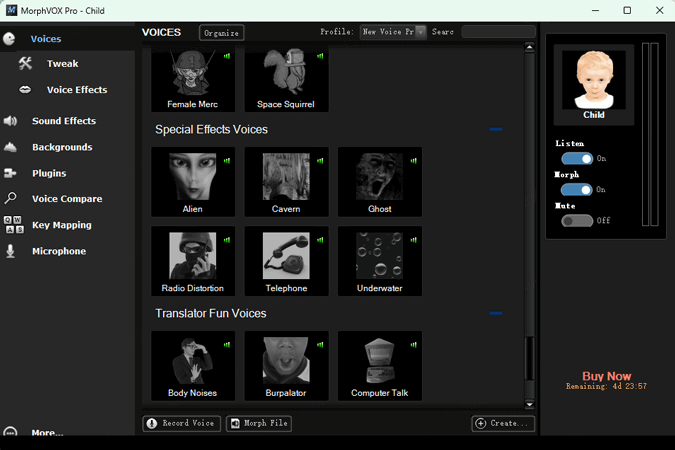Select the Body Noises voice
The height and width of the screenshot is (450, 675).
click(192, 366)
